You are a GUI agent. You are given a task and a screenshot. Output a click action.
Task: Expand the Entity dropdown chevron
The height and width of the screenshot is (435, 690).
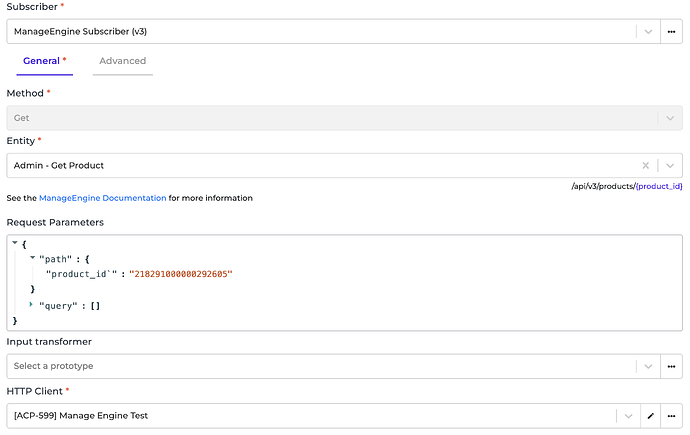click(670, 166)
